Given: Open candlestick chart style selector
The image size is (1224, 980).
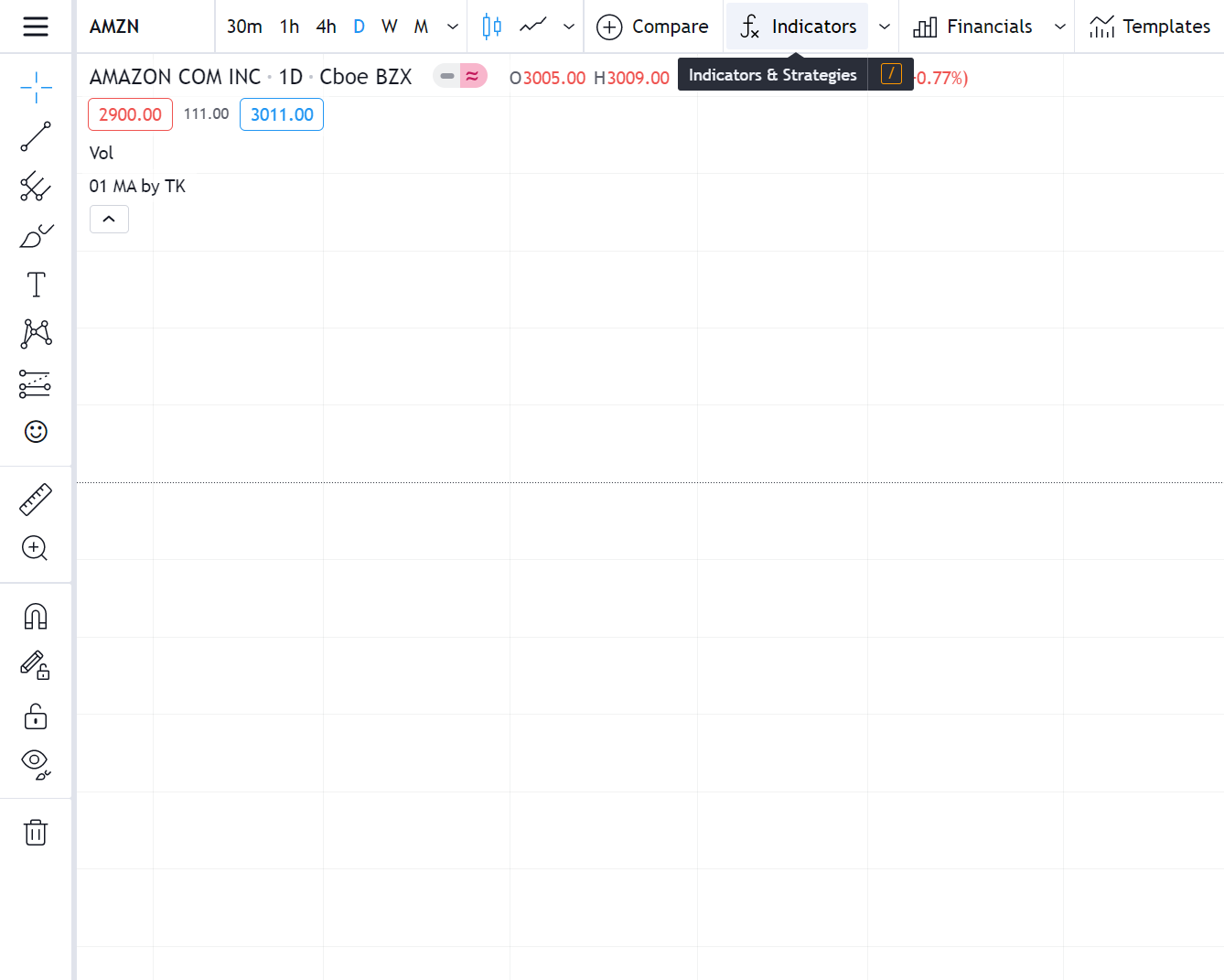Looking at the screenshot, I should (x=492, y=27).
